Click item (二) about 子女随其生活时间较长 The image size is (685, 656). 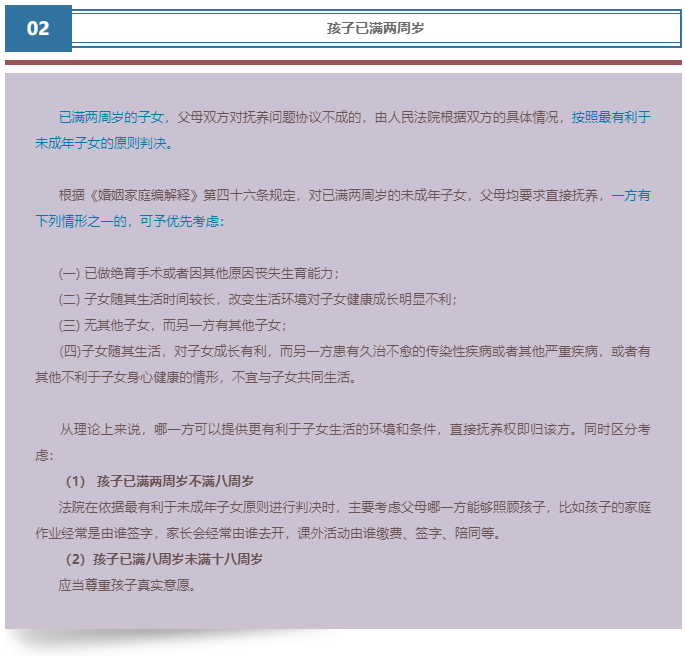click(x=258, y=299)
